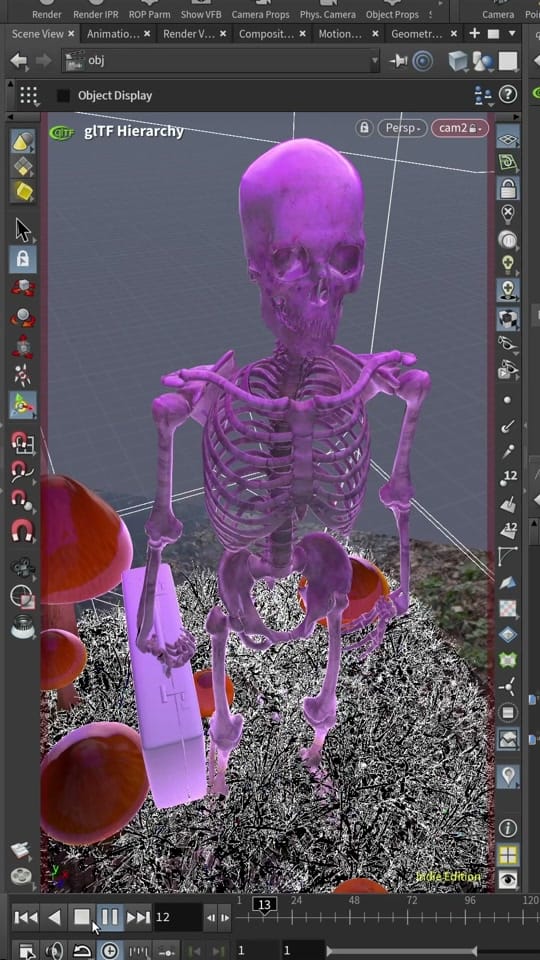Jump to first frame playback icon
Screen dimensions: 540x960
[26, 917]
